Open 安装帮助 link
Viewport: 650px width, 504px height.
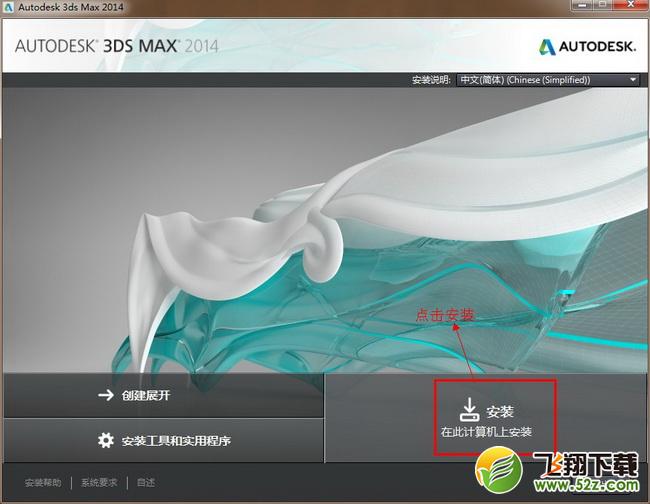click(x=43, y=482)
